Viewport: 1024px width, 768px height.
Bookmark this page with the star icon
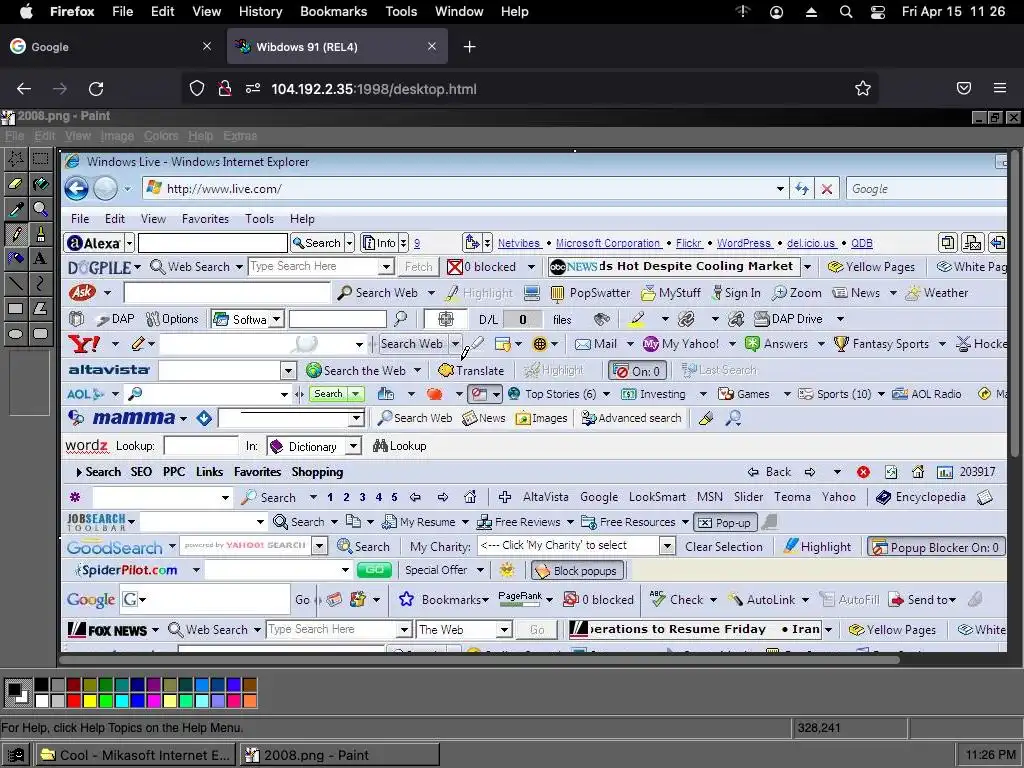tap(863, 89)
